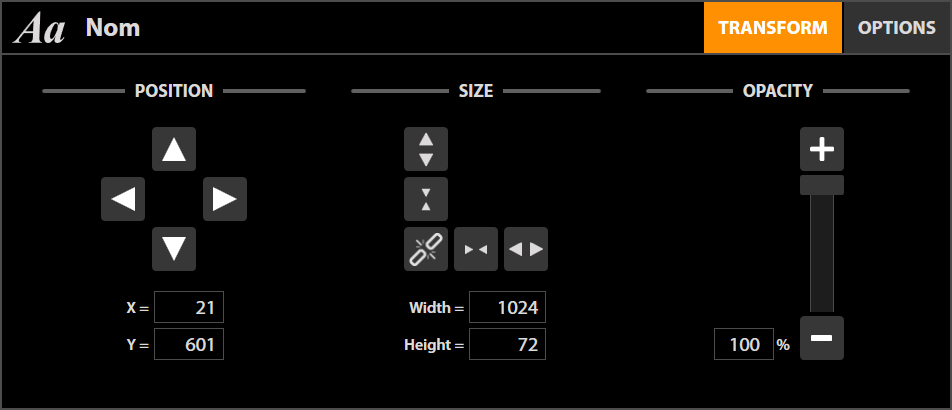Click the opacity slider track
Image resolution: width=952 pixels, height=410 pixels.
pos(821,255)
